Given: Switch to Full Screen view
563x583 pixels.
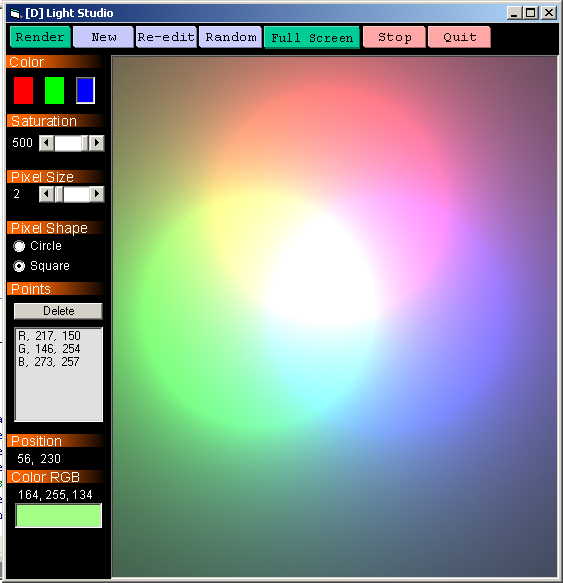Looking at the screenshot, I should tap(312, 37).
